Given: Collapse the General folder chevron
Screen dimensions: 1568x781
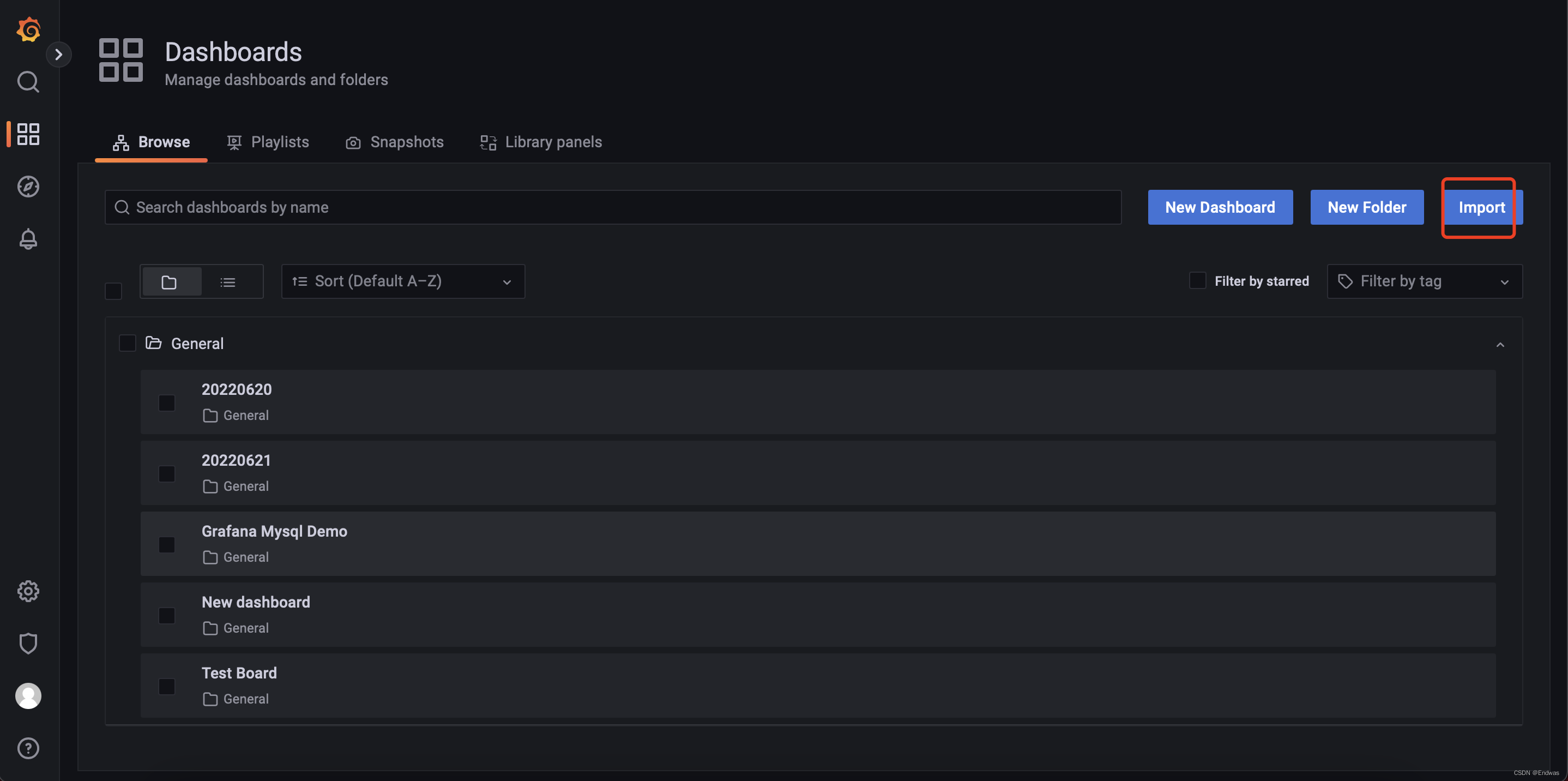Looking at the screenshot, I should (1500, 345).
